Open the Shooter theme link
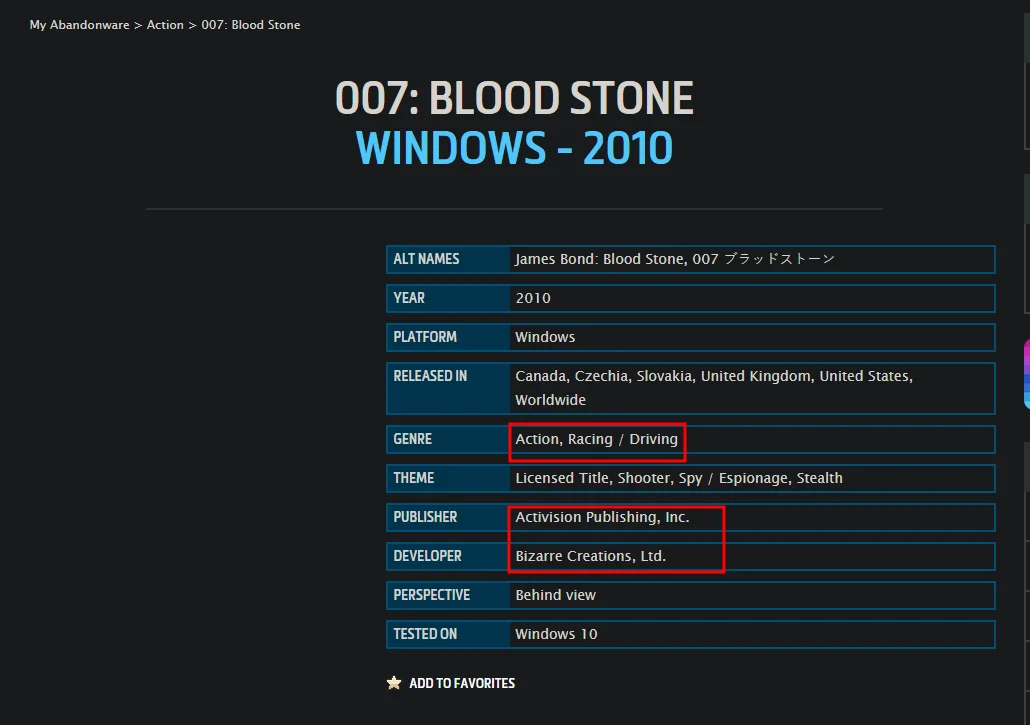The width and height of the screenshot is (1030, 725). pyautogui.click(x=644, y=478)
